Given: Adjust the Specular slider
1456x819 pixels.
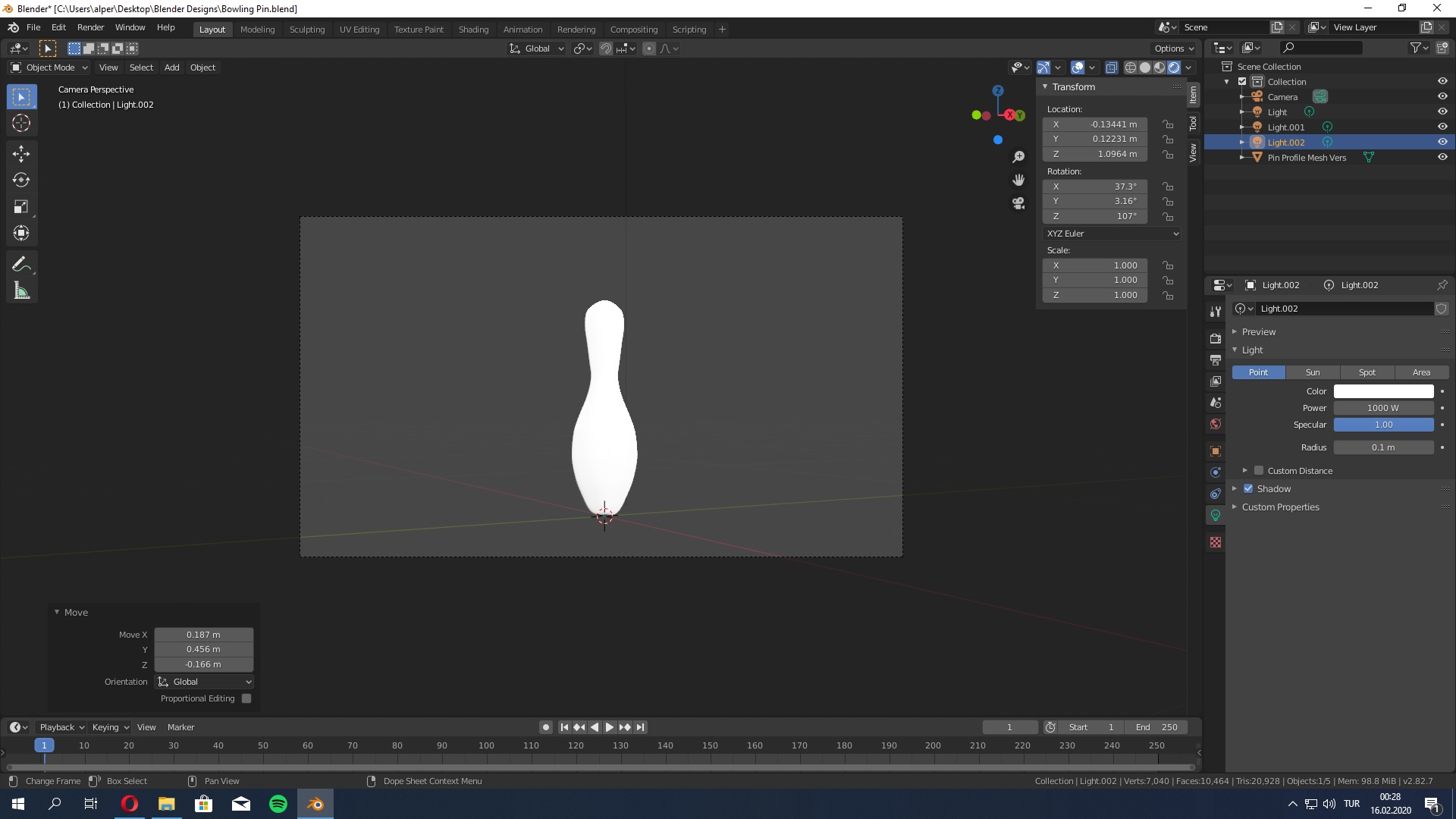Looking at the screenshot, I should 1384,425.
